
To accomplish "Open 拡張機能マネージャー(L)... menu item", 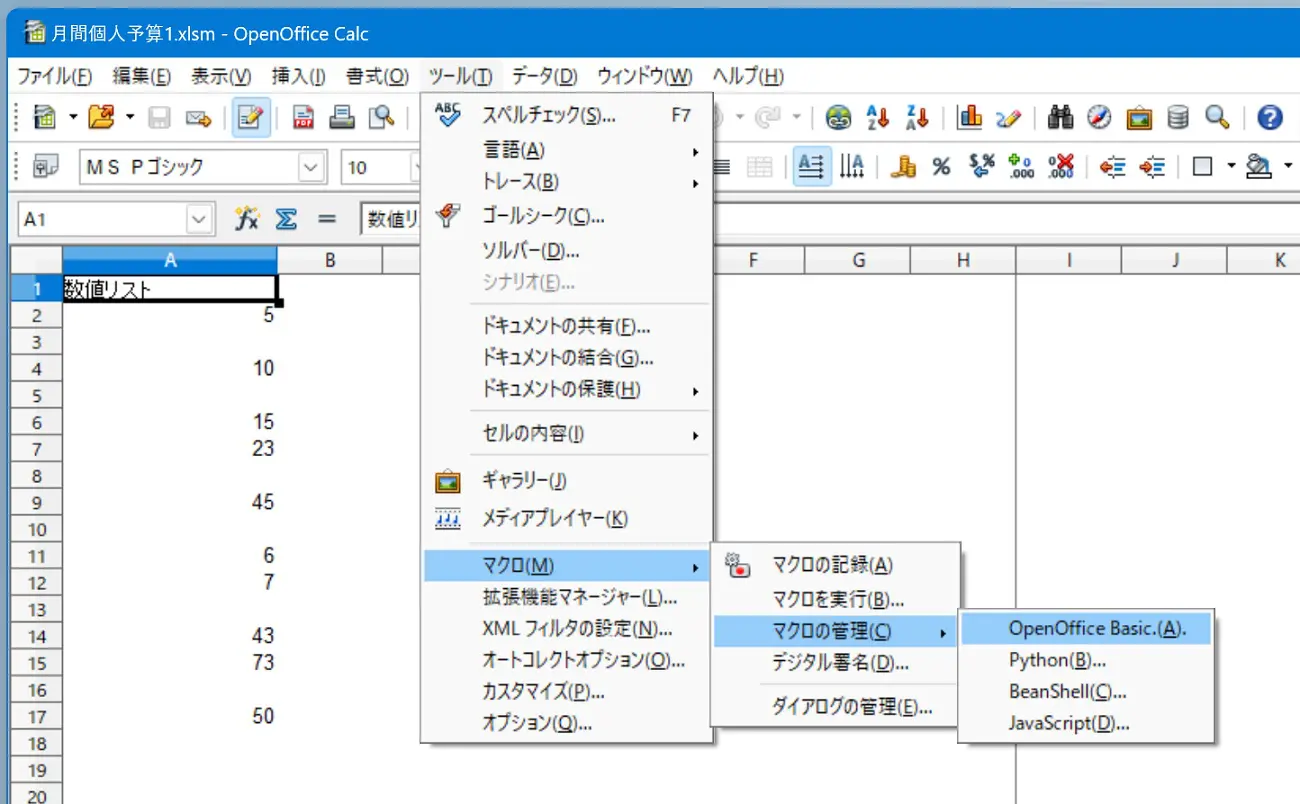I will 567,598.
